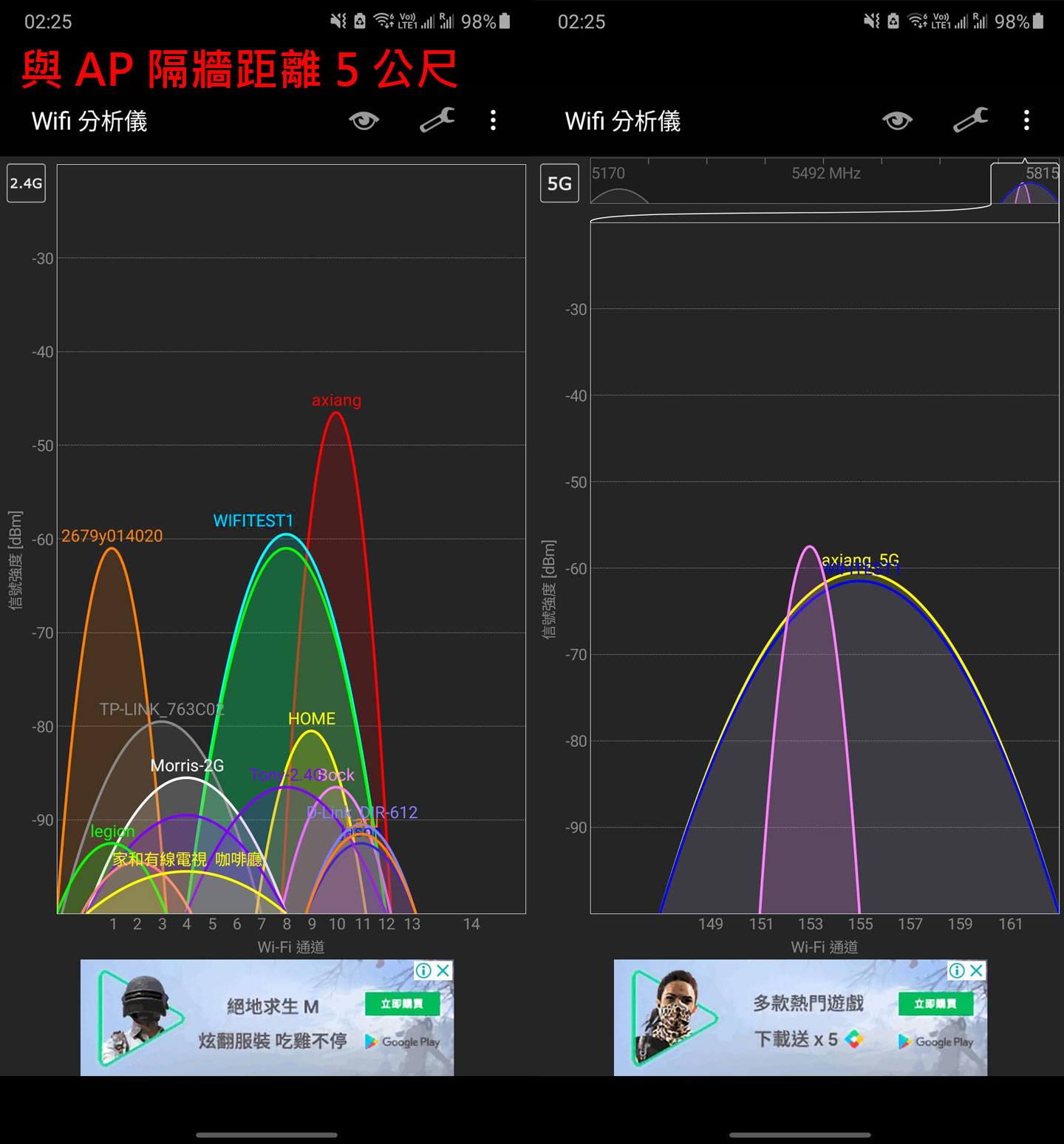Select the 2.4G band badge
Image resolution: width=1064 pixels, height=1144 pixels.
point(25,184)
